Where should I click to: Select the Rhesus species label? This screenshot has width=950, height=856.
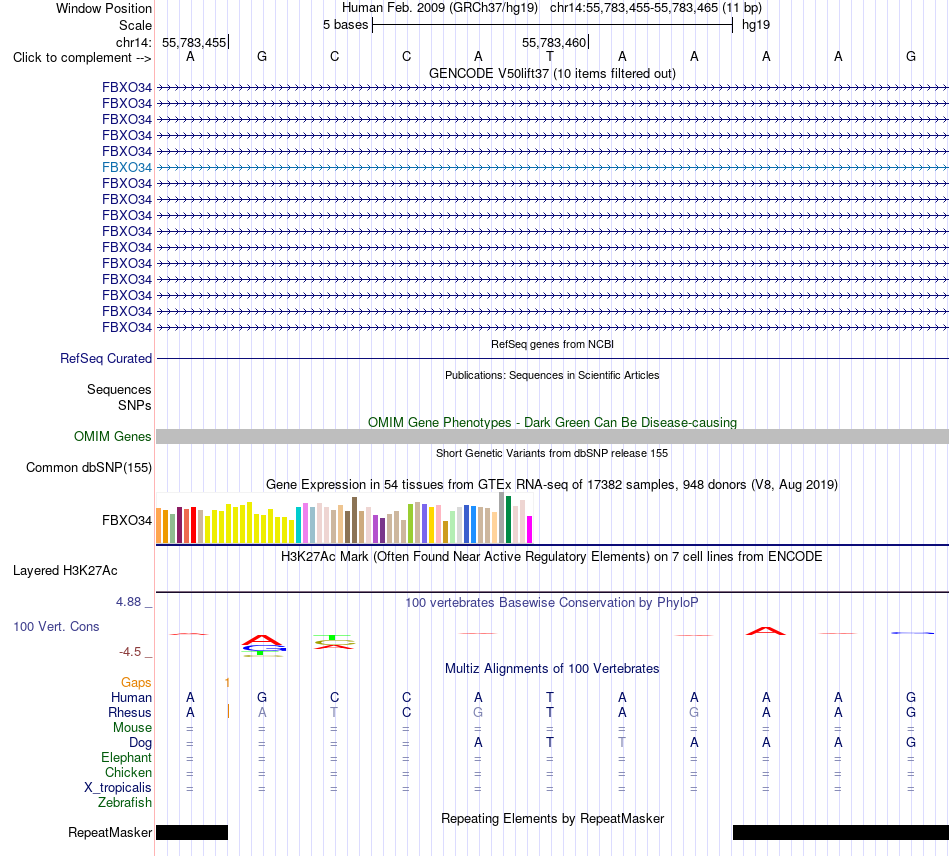point(130,712)
